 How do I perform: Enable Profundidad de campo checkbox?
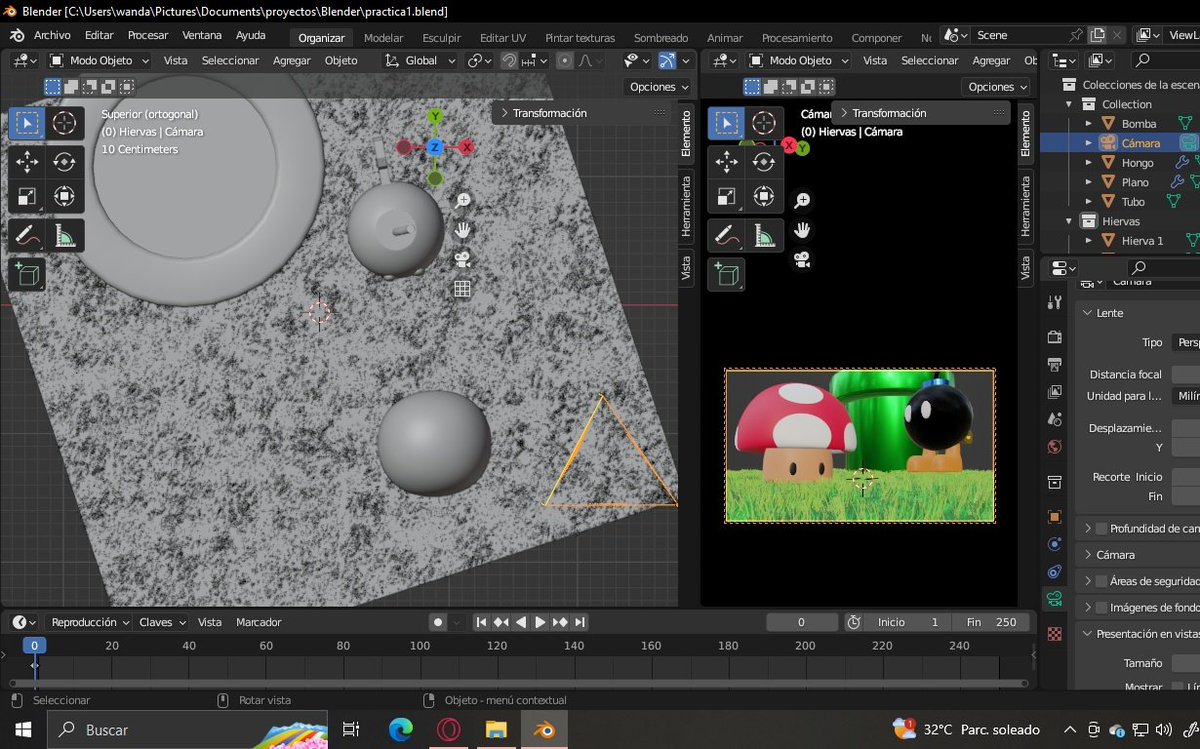pos(1101,528)
